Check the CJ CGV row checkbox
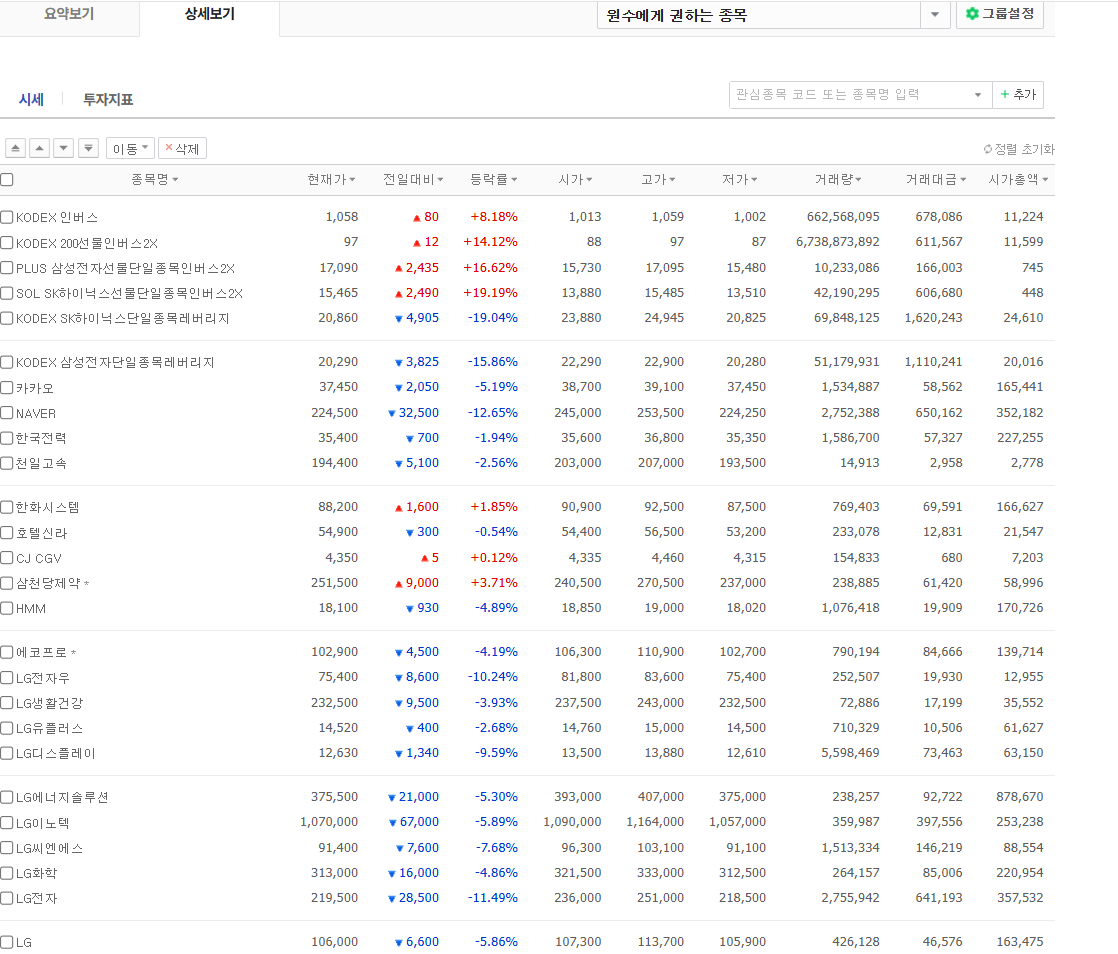The width and height of the screenshot is (1118, 954). click(x=7, y=558)
